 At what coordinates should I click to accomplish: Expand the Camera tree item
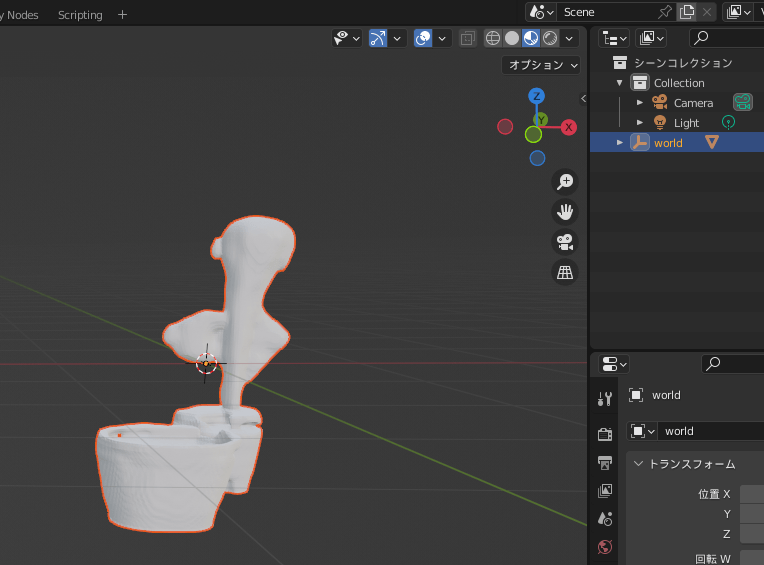point(640,103)
